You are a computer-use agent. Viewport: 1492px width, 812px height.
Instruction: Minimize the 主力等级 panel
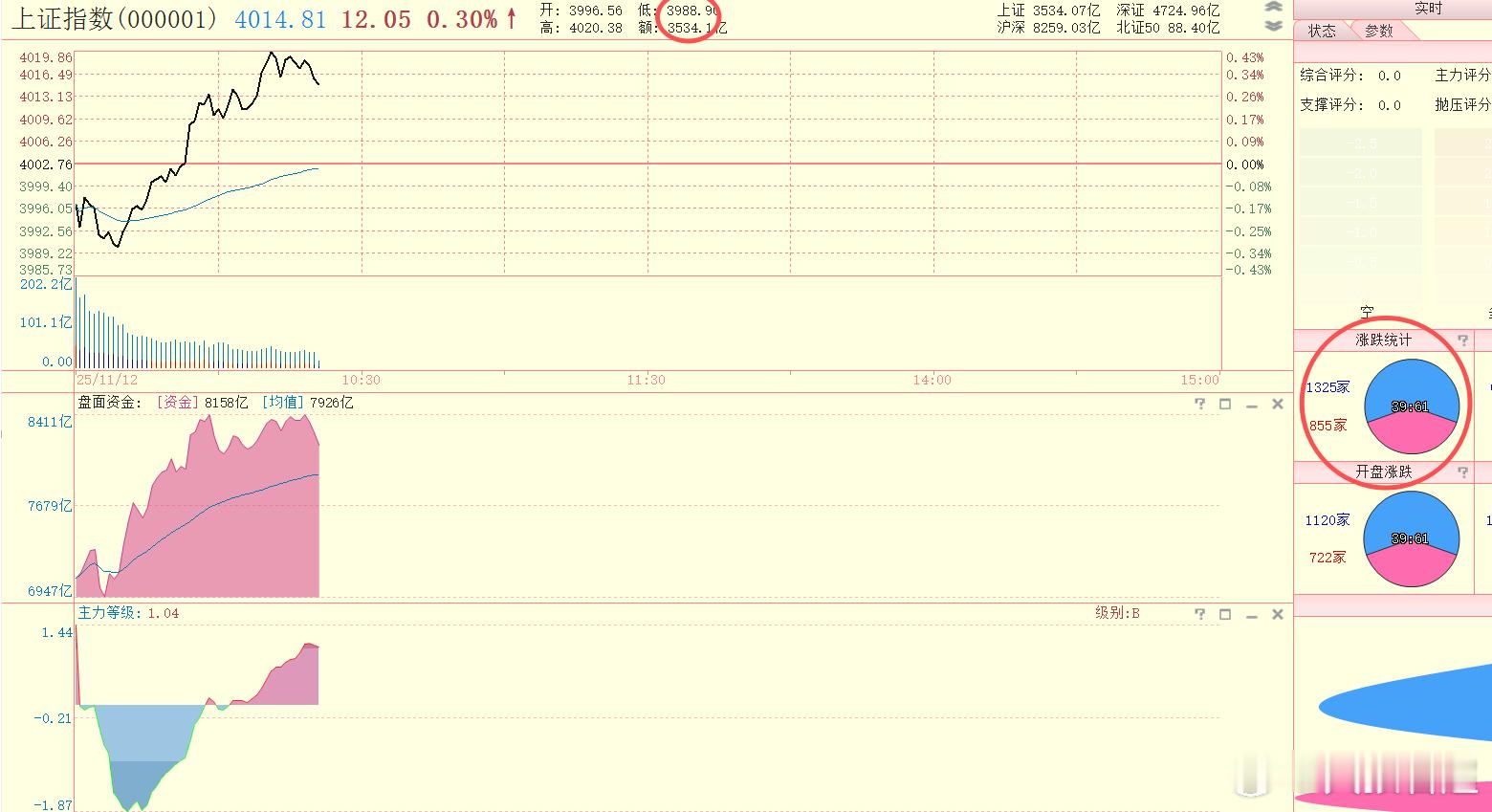click(1251, 613)
